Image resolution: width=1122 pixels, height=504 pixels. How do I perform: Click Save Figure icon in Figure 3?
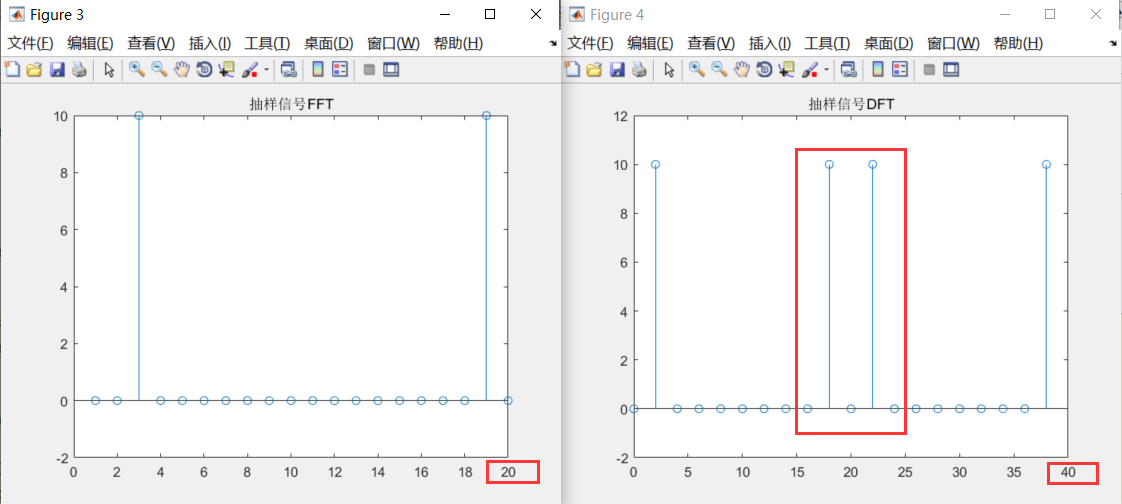point(57,69)
